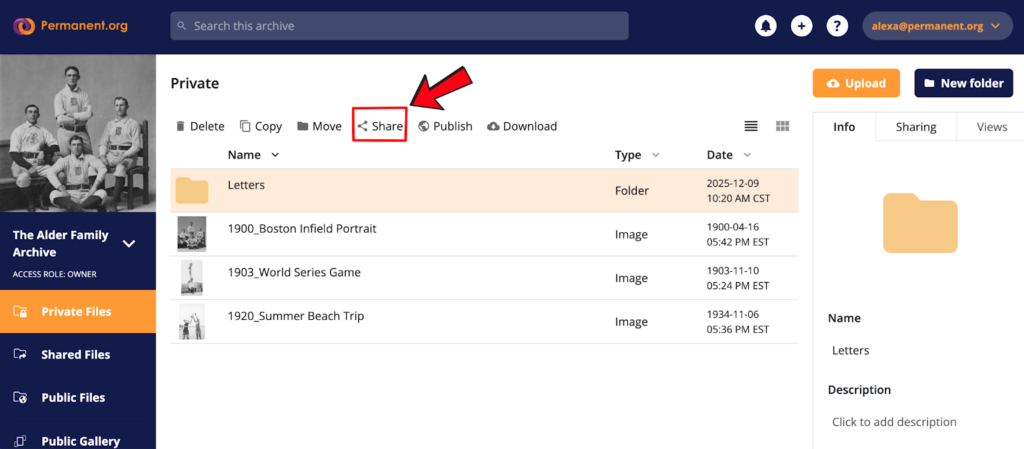Click Copy in the toolbar
This screenshot has width=1024, height=449.
pyautogui.click(x=261, y=126)
